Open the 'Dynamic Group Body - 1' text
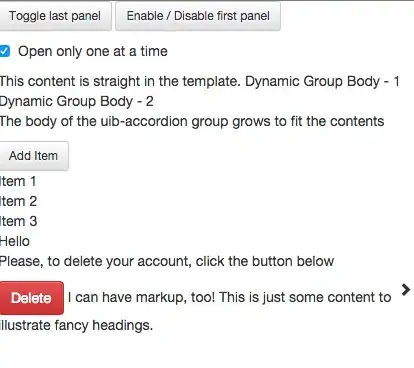This screenshot has width=414, height=368. (322, 82)
